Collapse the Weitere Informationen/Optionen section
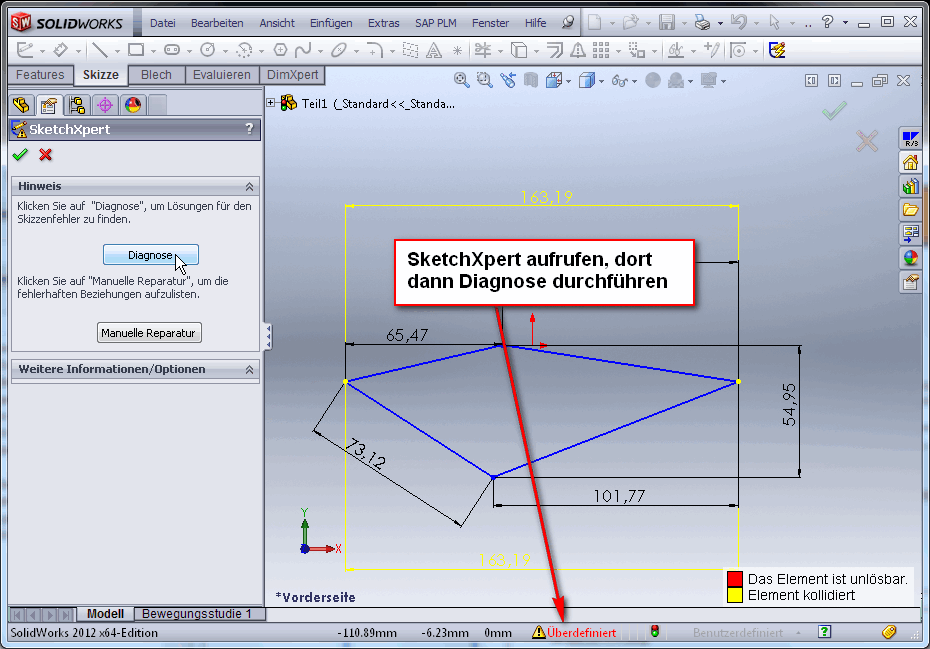 pos(250,370)
